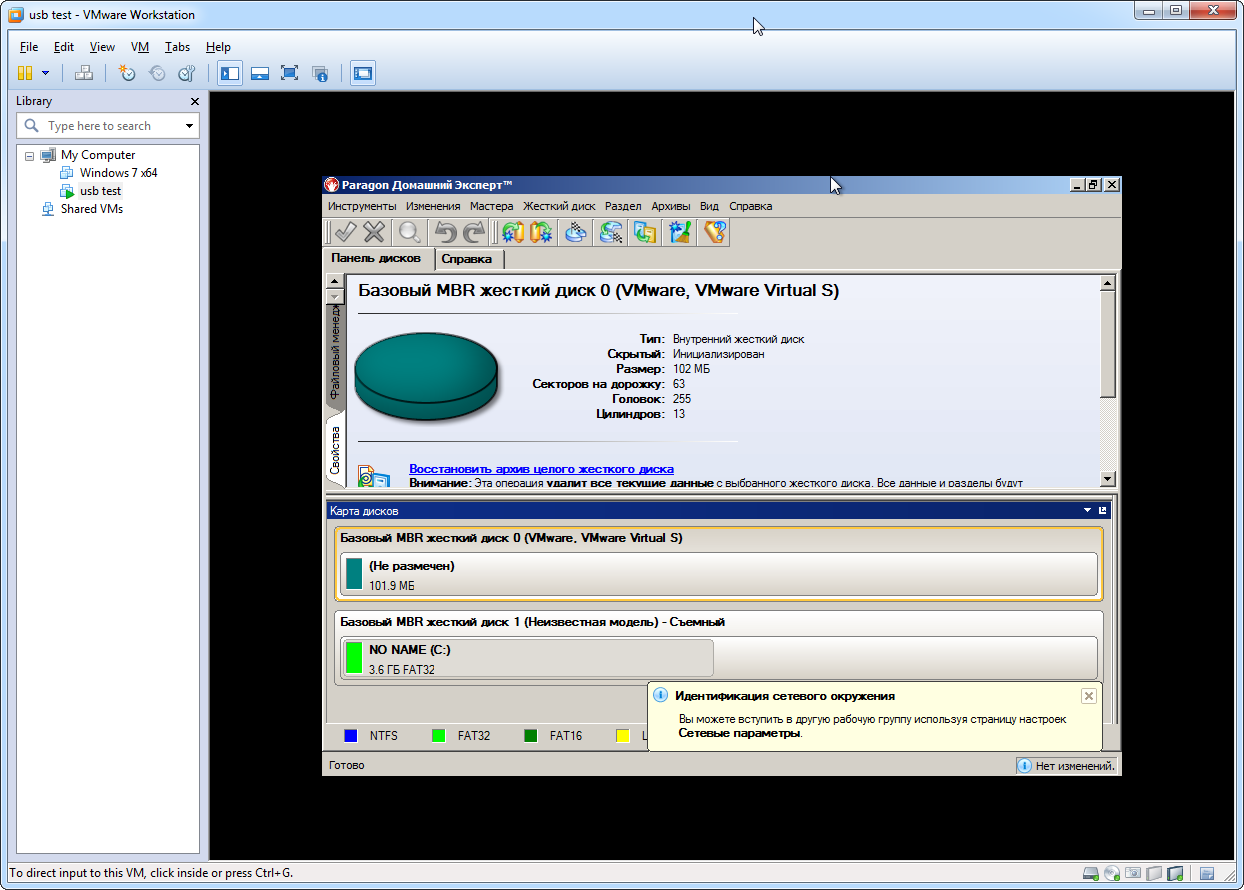Screen dimensions: 1244x890
Task: Click the library search field
Action: coord(108,126)
